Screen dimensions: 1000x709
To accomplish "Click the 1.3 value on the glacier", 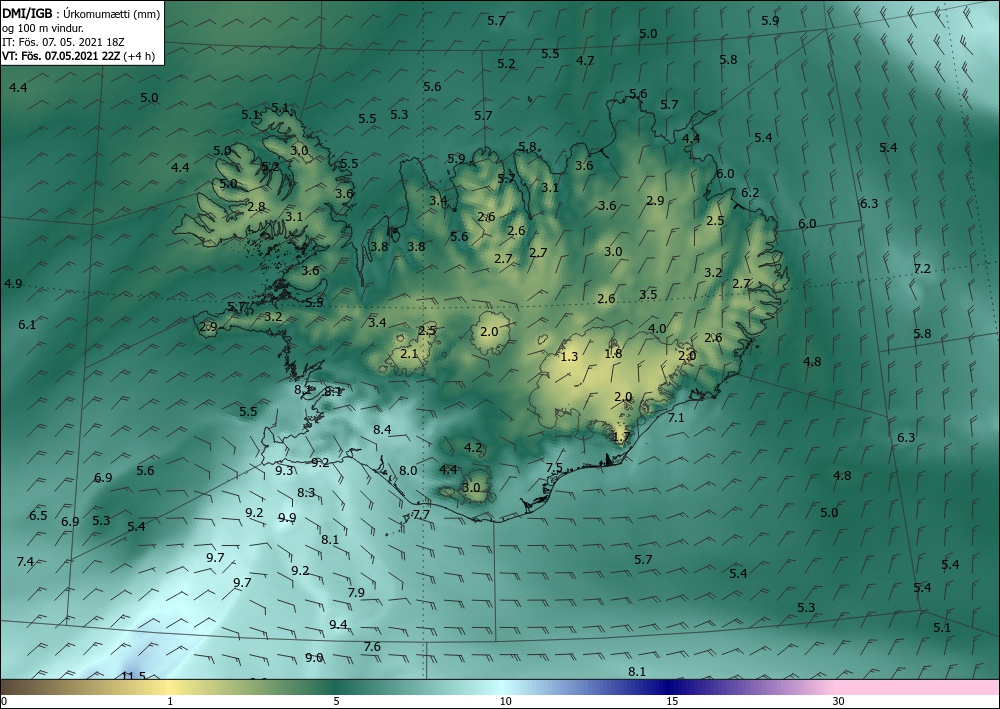I will point(569,356).
